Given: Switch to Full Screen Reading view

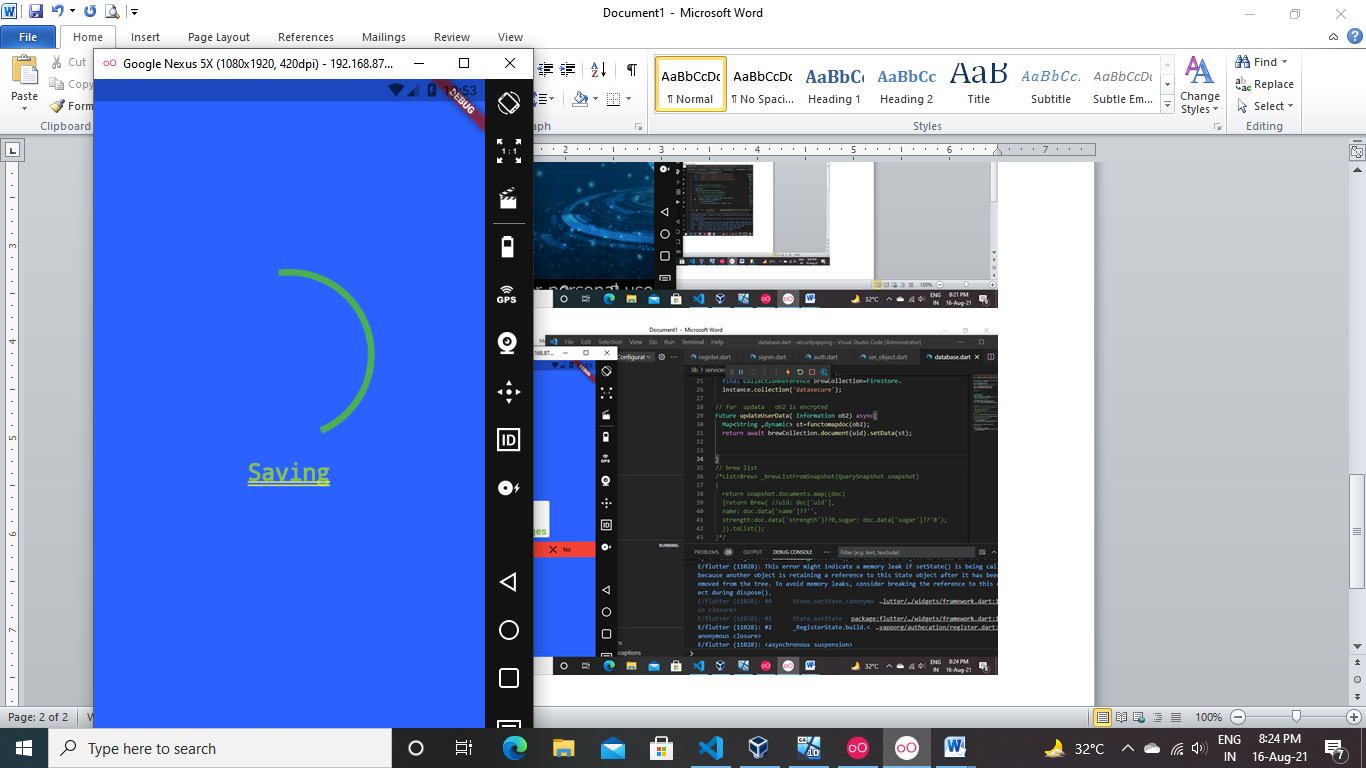Looking at the screenshot, I should 1122,717.
